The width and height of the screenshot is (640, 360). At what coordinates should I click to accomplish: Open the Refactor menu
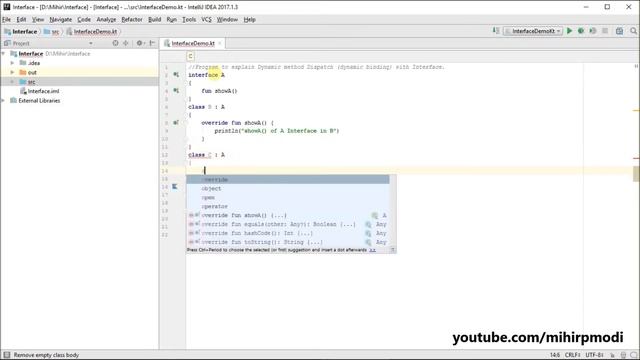pos(132,20)
